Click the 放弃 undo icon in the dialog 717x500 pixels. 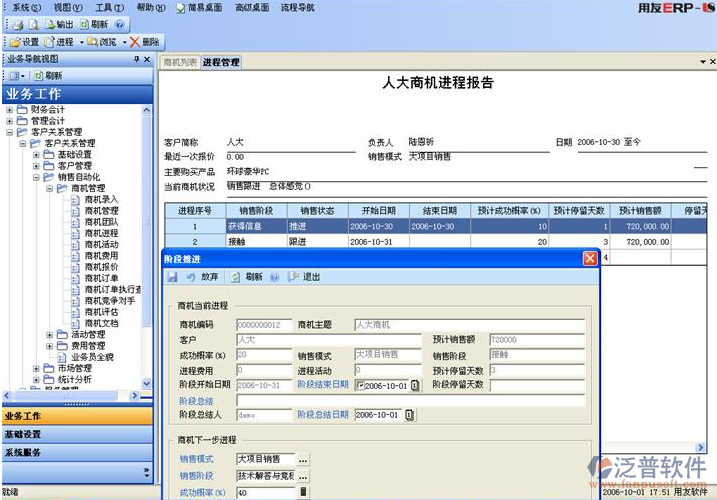coord(191,277)
